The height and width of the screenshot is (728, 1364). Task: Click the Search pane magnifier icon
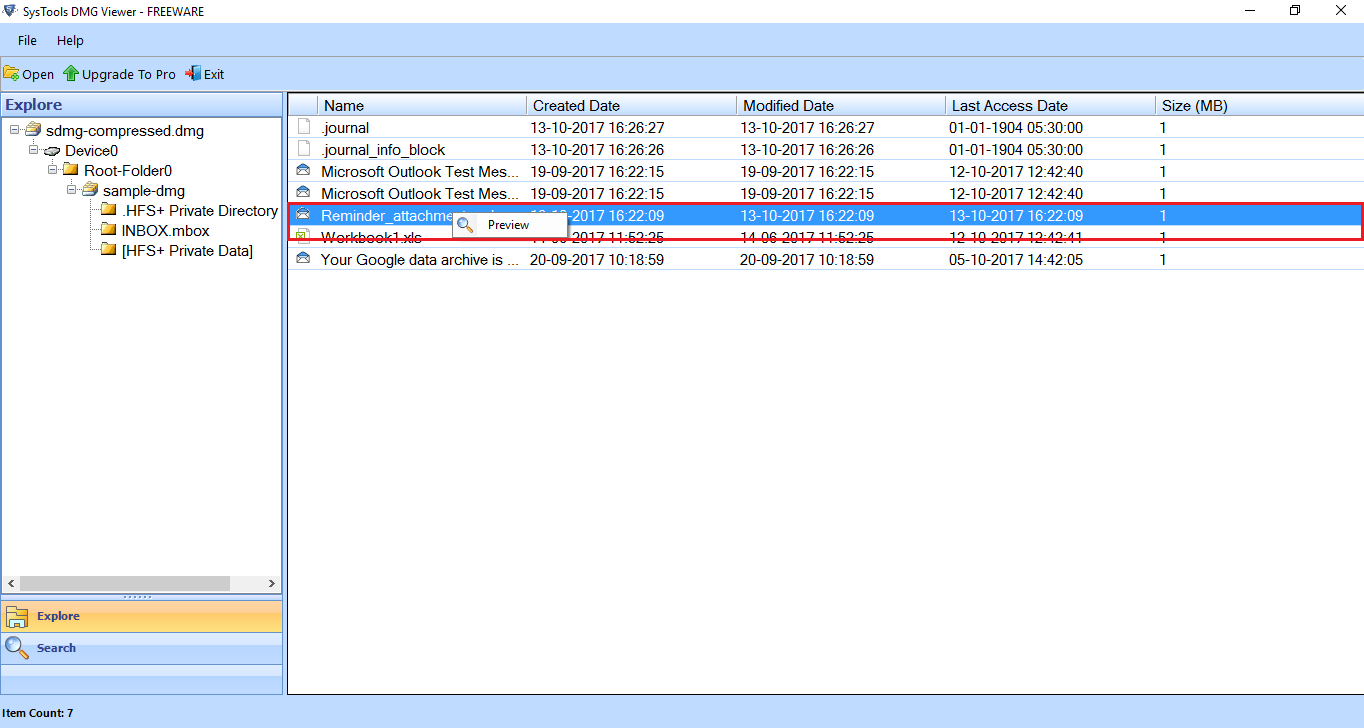(x=17, y=648)
